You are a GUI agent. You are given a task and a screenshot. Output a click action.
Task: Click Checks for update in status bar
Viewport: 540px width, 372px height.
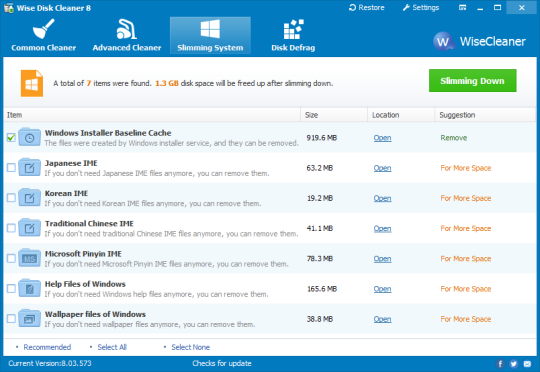(222, 363)
